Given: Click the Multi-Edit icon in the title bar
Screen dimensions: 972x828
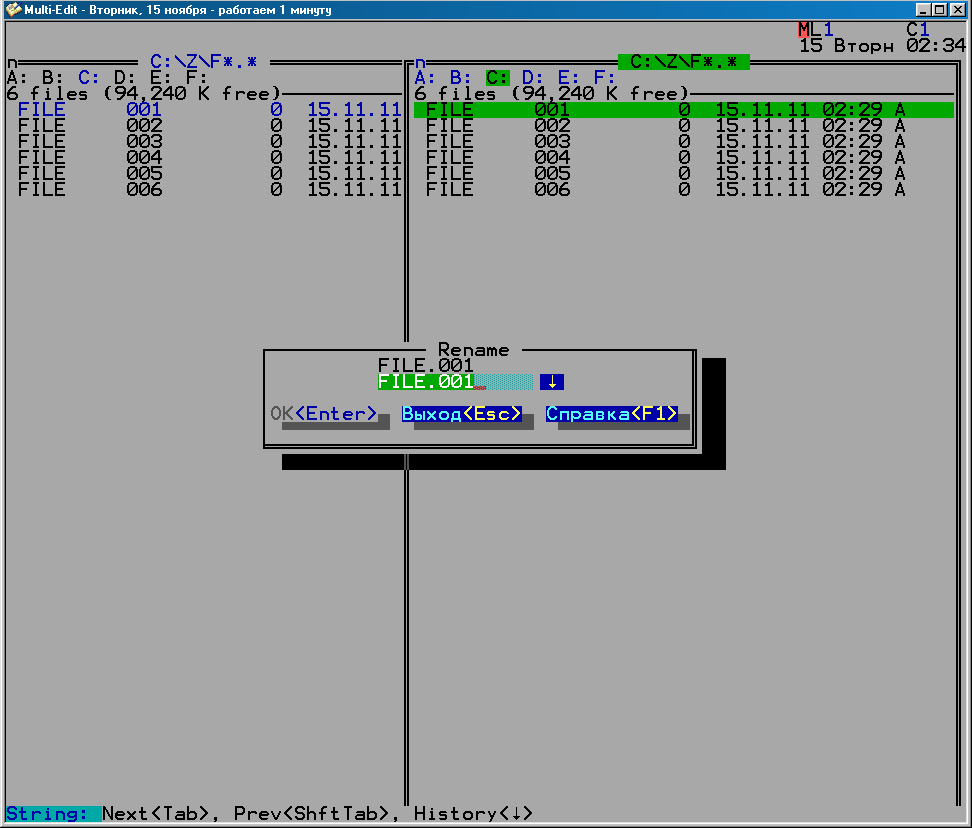Looking at the screenshot, I should click(13, 10).
